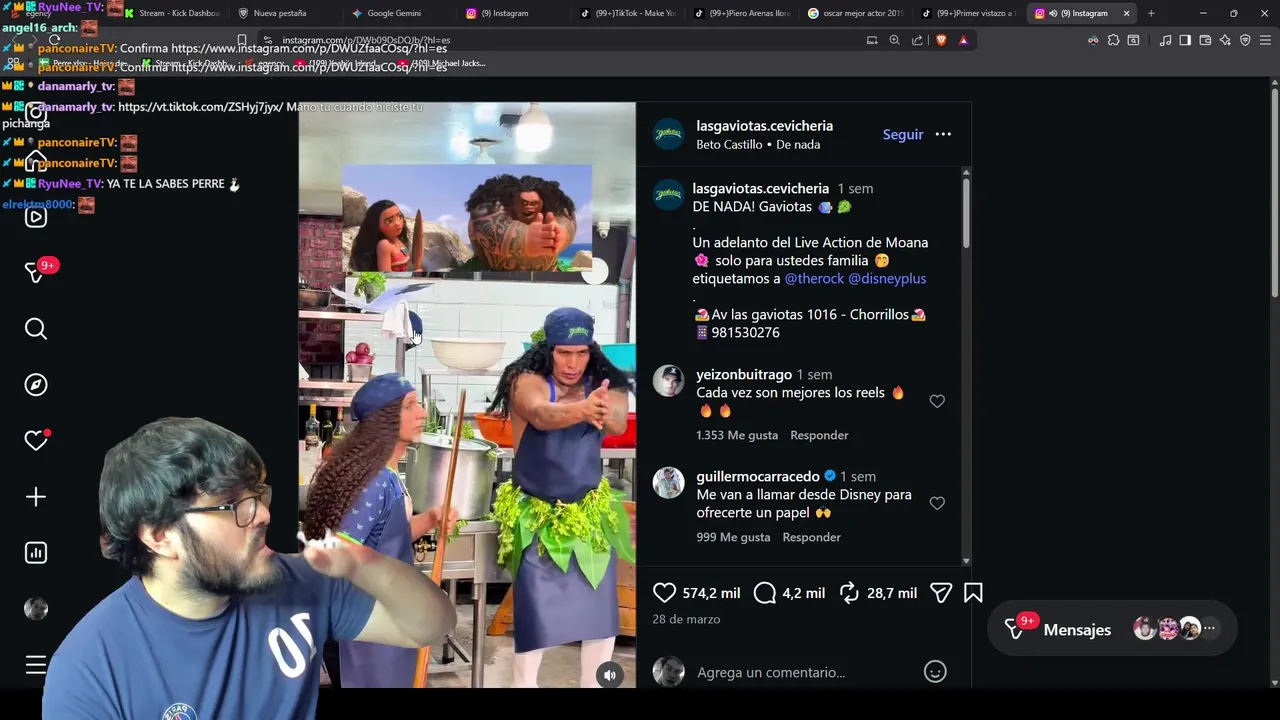The width and height of the screenshot is (1280, 720).
Task: Open Reels icon in sidebar
Action: coord(36,217)
